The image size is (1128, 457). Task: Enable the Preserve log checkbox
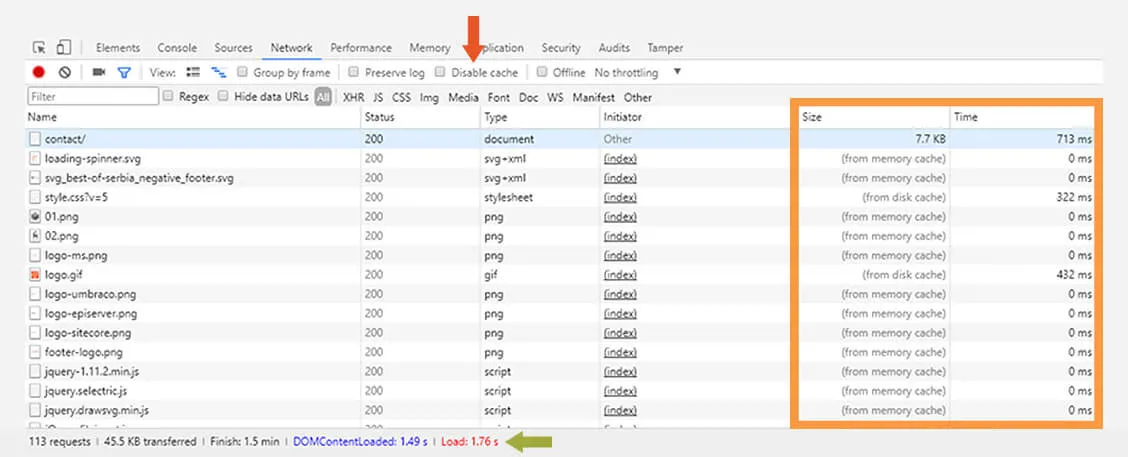coord(353,72)
